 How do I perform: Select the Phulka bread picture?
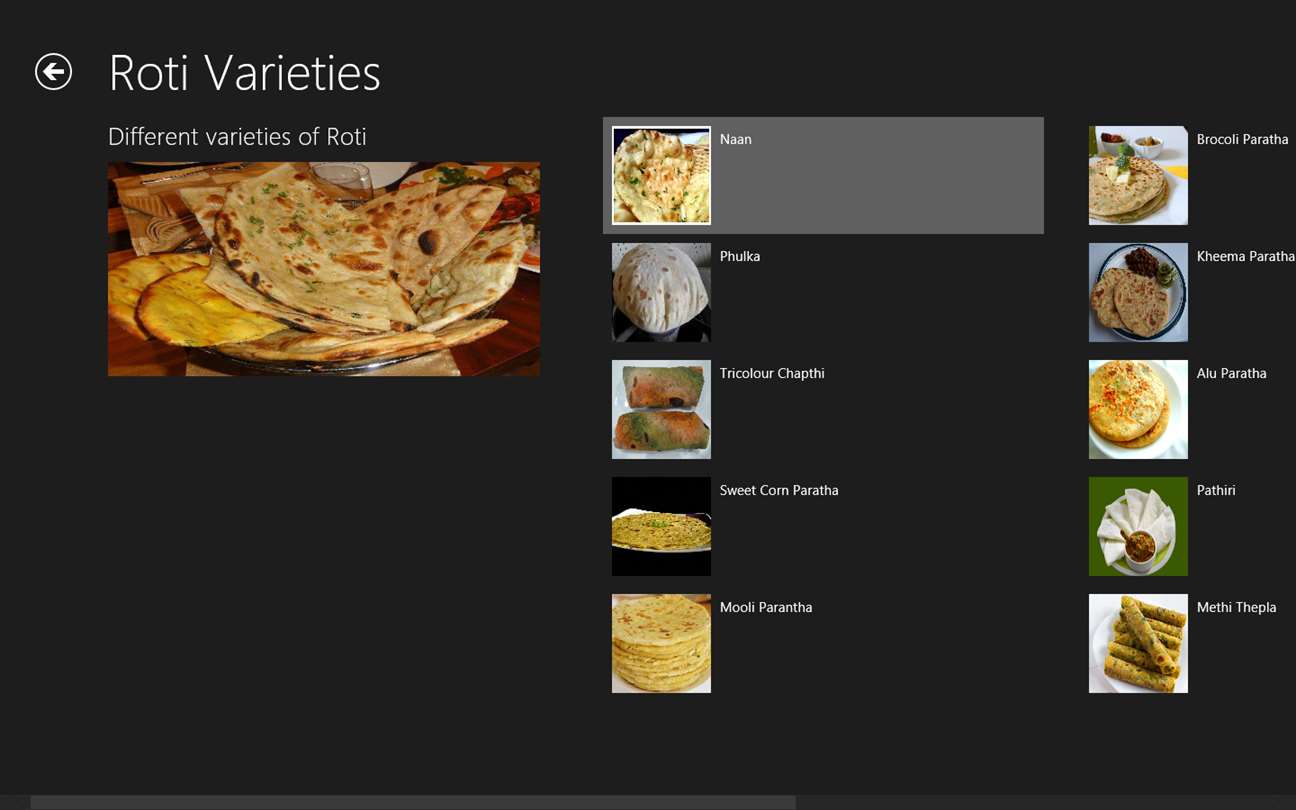point(661,292)
